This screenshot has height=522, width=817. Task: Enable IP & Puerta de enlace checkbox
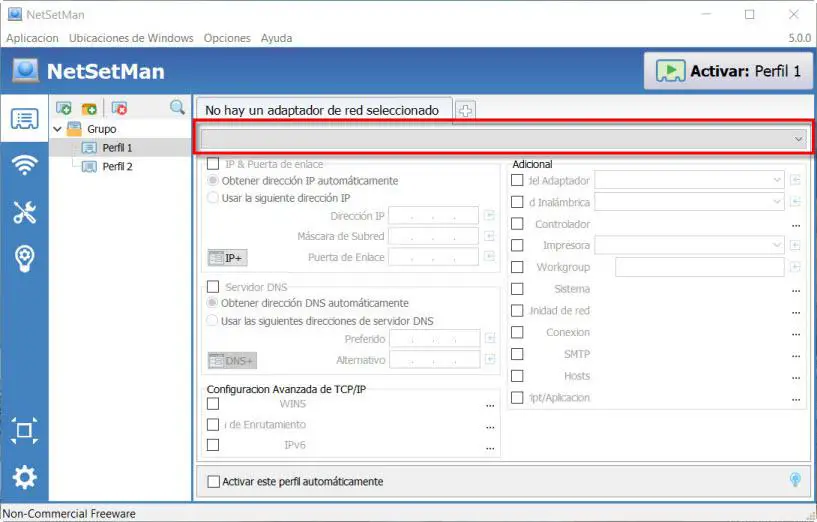coord(213,164)
